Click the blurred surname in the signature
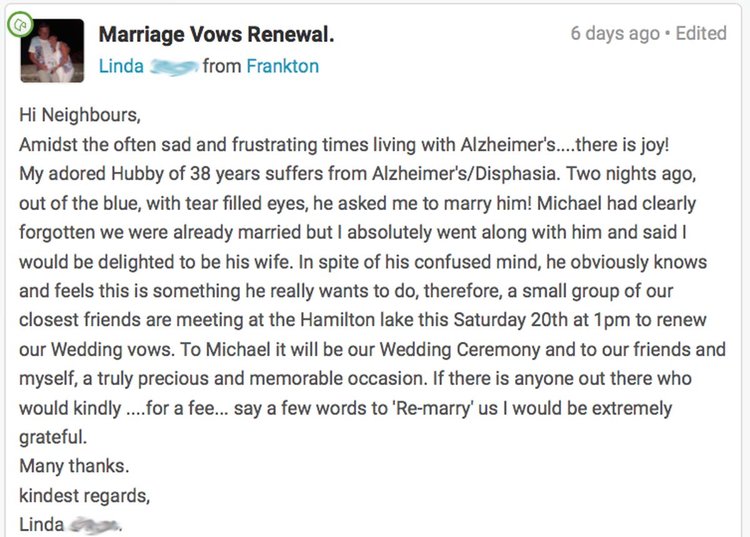 coord(93,525)
